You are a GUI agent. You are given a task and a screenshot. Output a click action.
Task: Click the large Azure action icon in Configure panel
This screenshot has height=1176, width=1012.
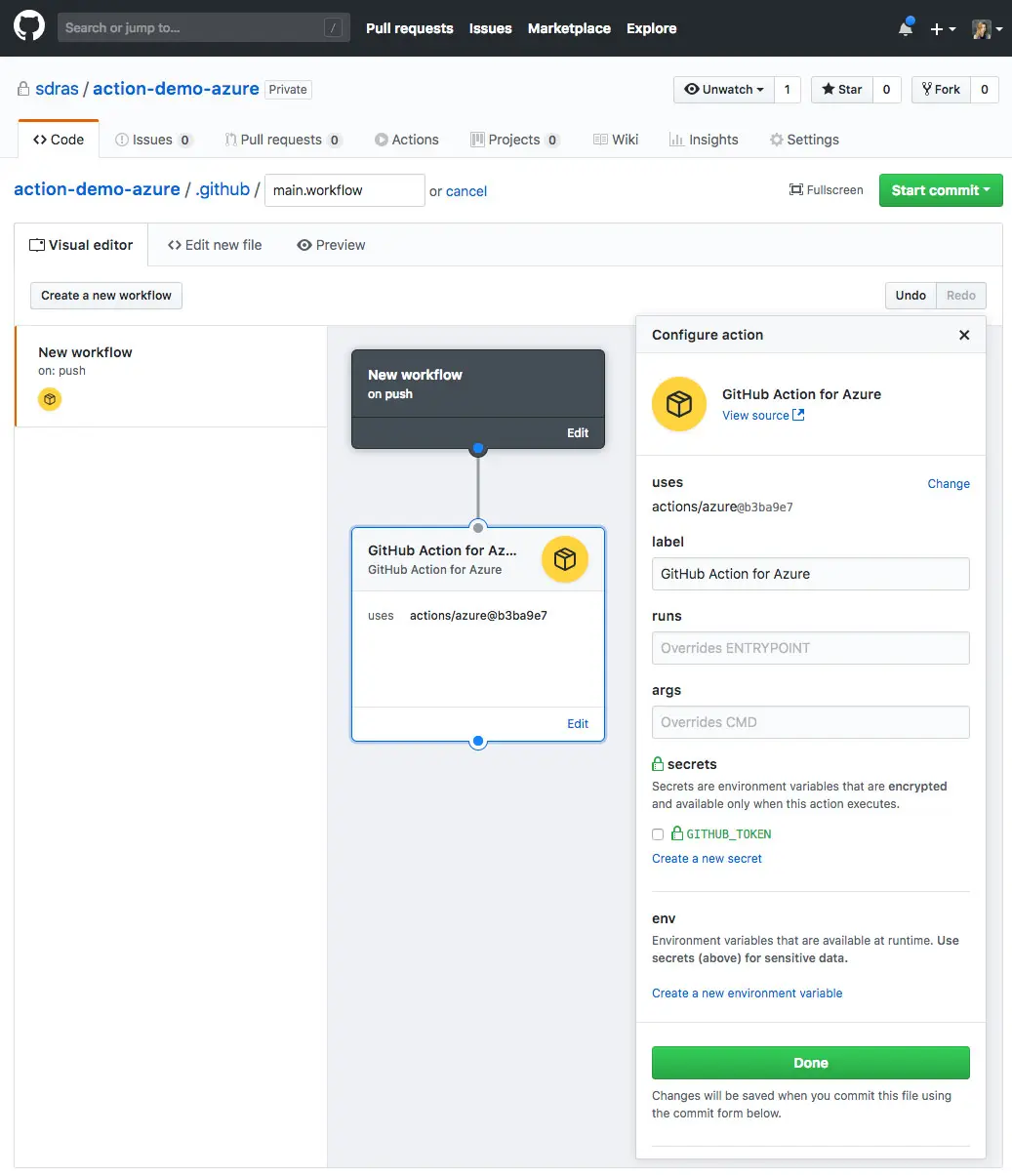point(679,404)
